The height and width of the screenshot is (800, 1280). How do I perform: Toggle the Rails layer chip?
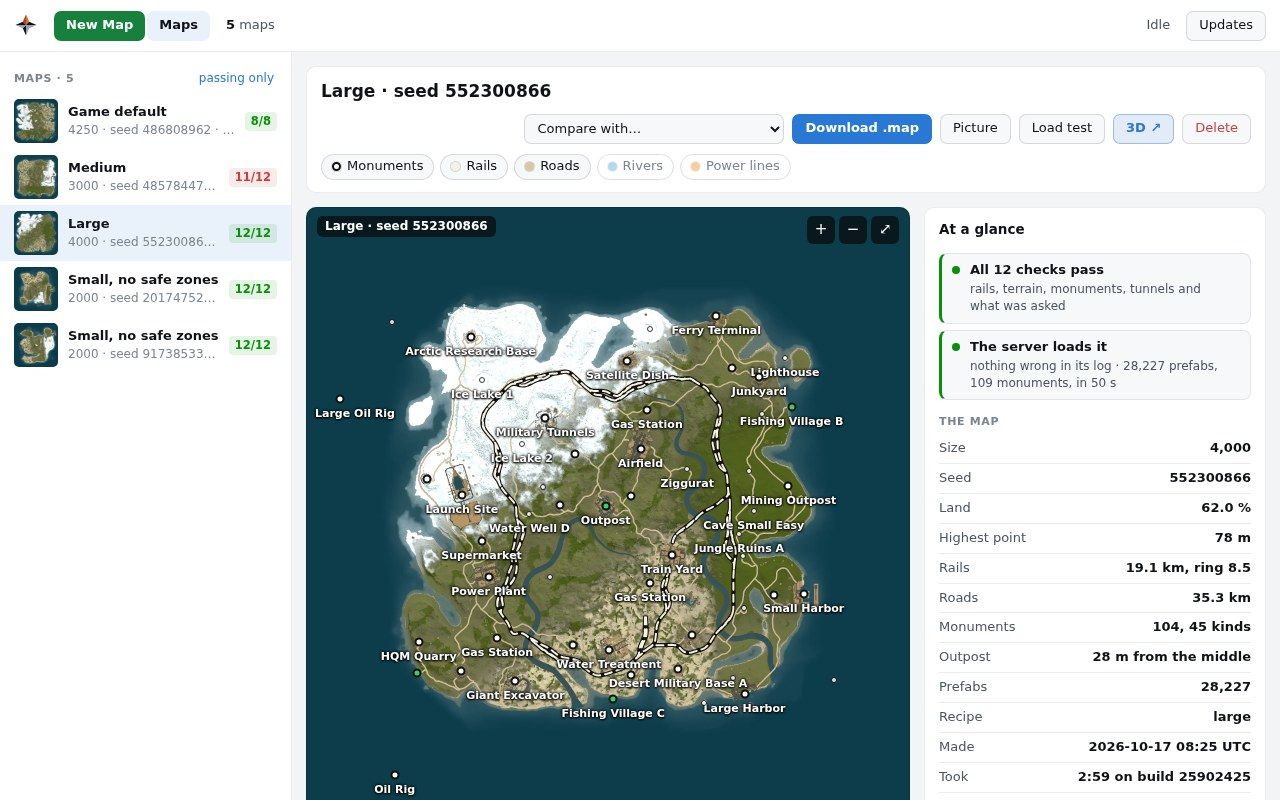(474, 166)
